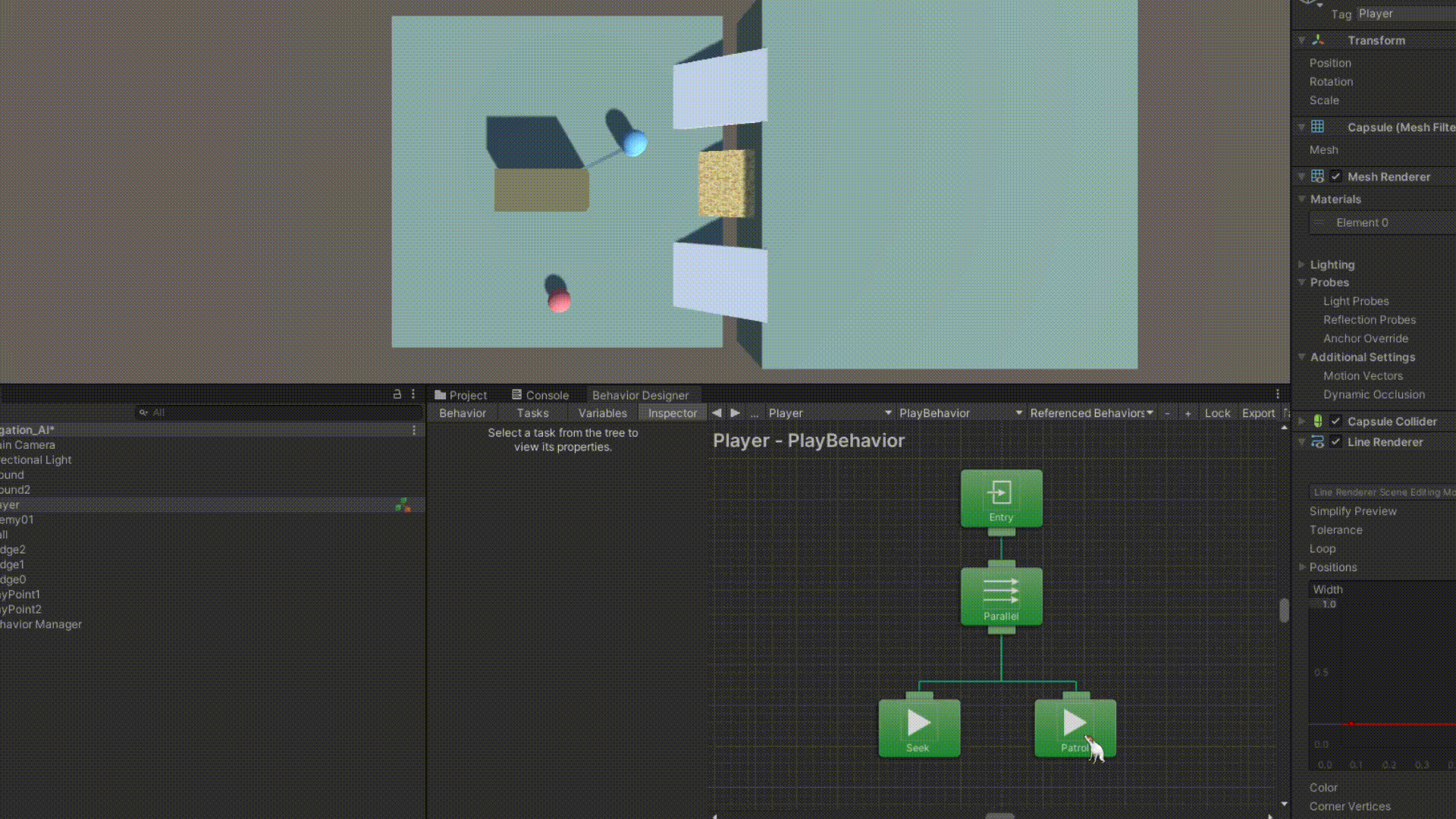The height and width of the screenshot is (819, 1456).
Task: Click the hierarchy search field
Action: point(281,413)
